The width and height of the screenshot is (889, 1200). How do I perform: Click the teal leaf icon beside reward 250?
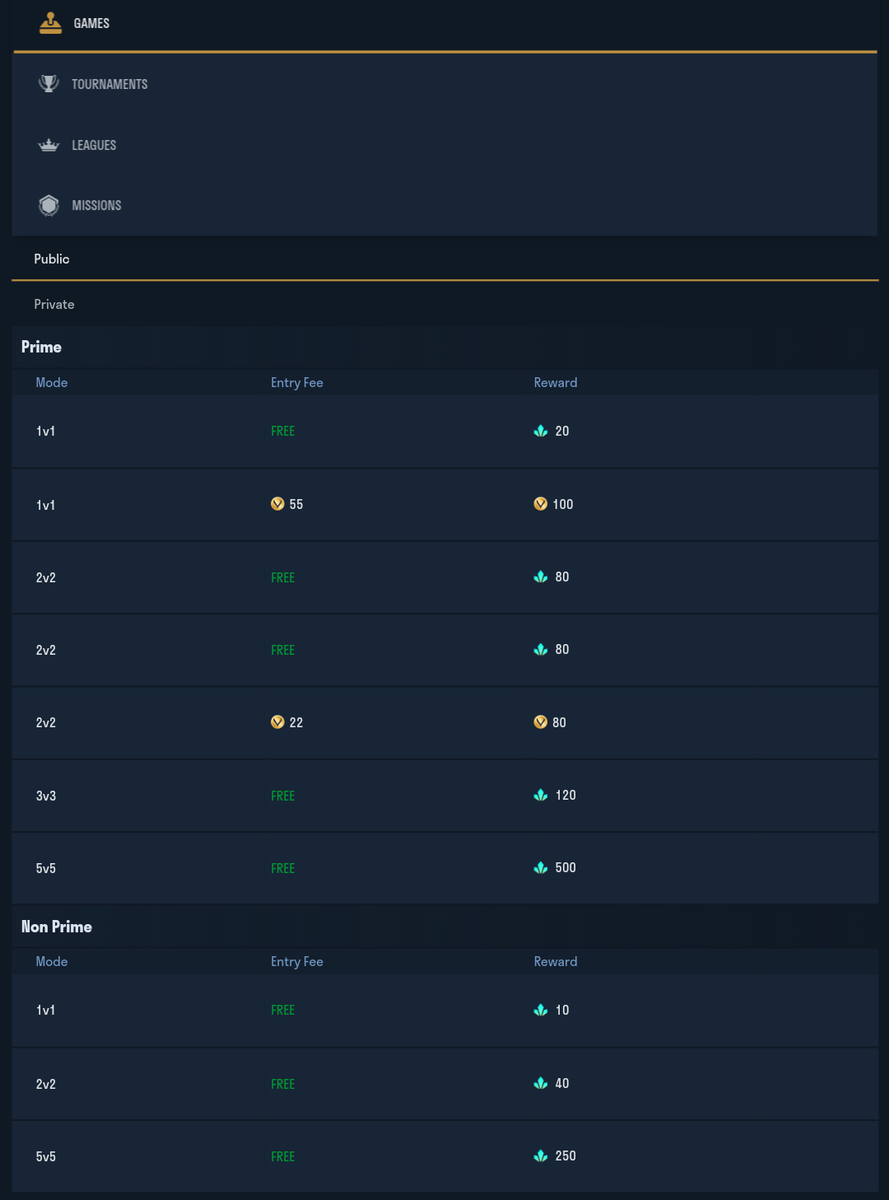click(x=541, y=1156)
